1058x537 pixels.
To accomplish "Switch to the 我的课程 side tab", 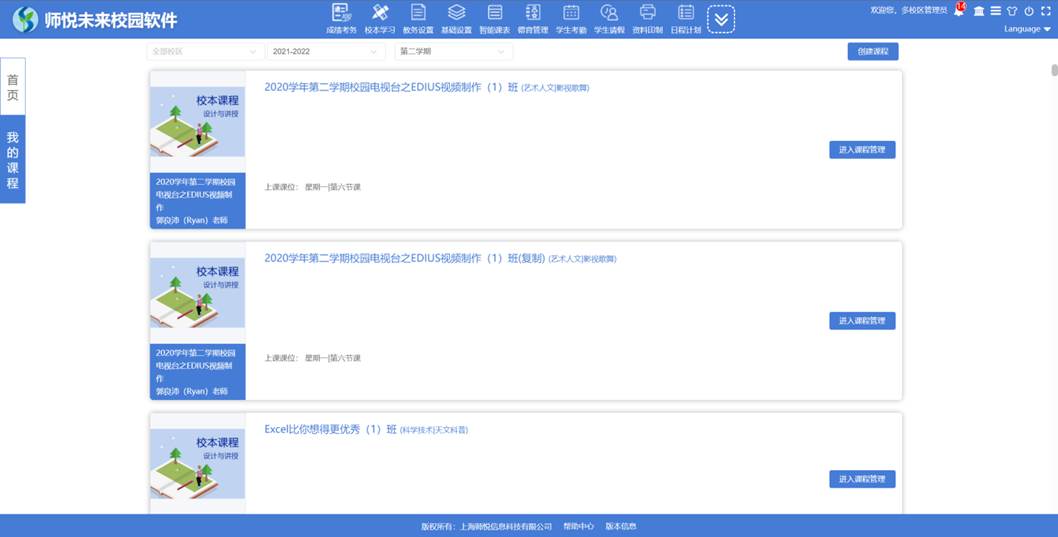I will pos(13,160).
